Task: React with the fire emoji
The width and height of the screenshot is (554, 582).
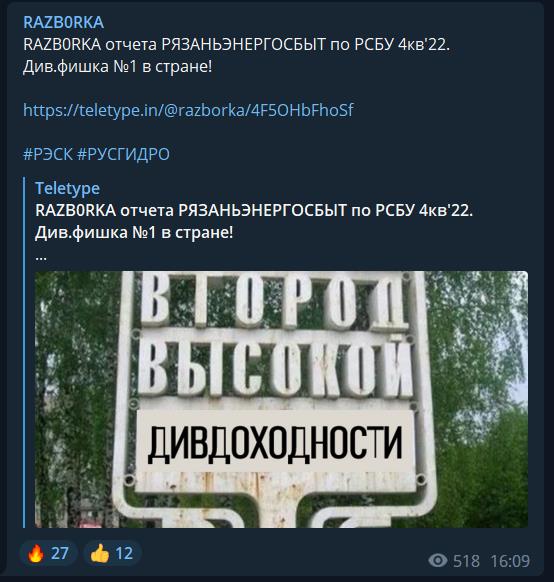Action: pos(49,553)
